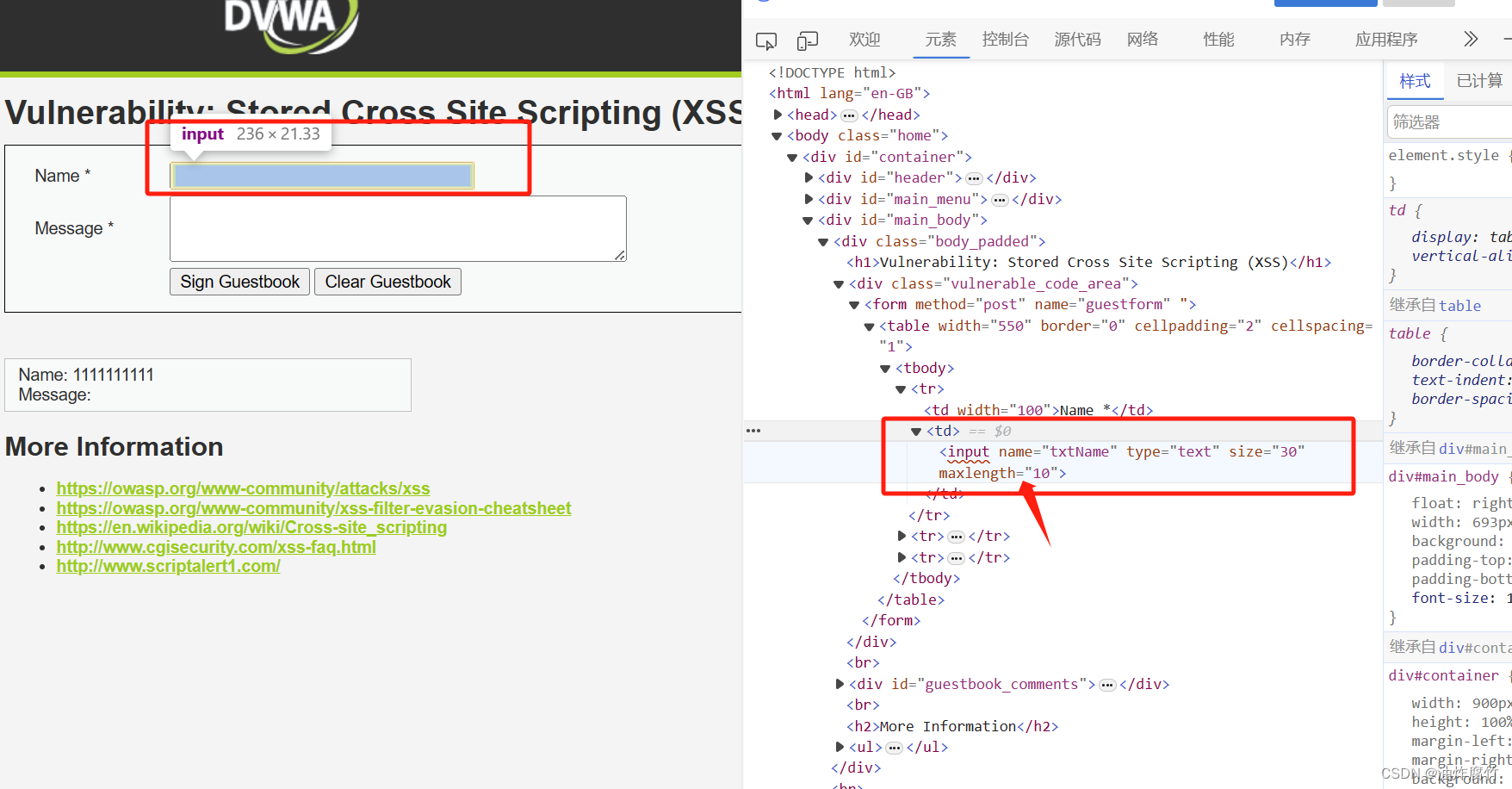
Task: Expand the head node
Action: tap(778, 115)
